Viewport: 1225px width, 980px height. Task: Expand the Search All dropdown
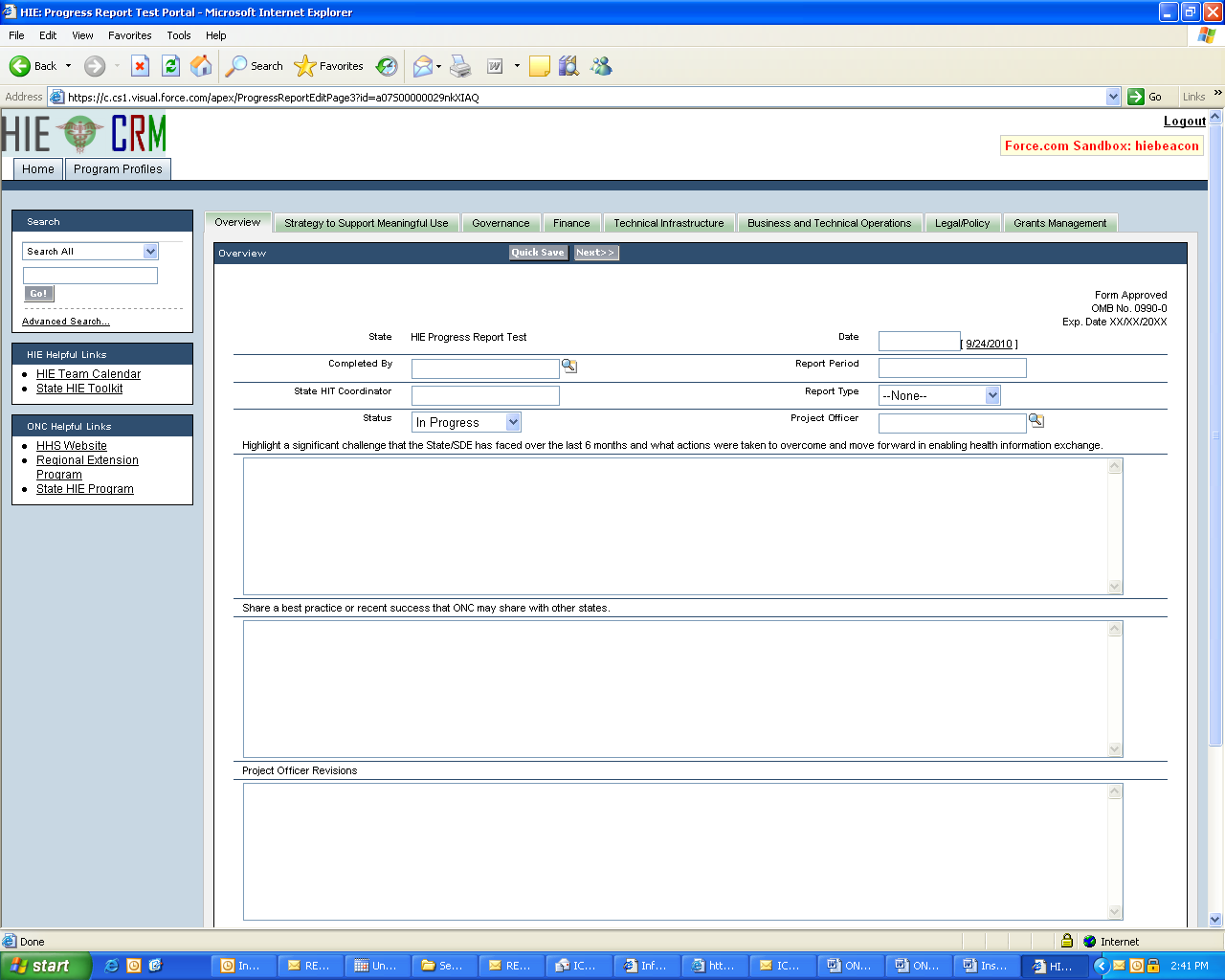[x=150, y=252]
